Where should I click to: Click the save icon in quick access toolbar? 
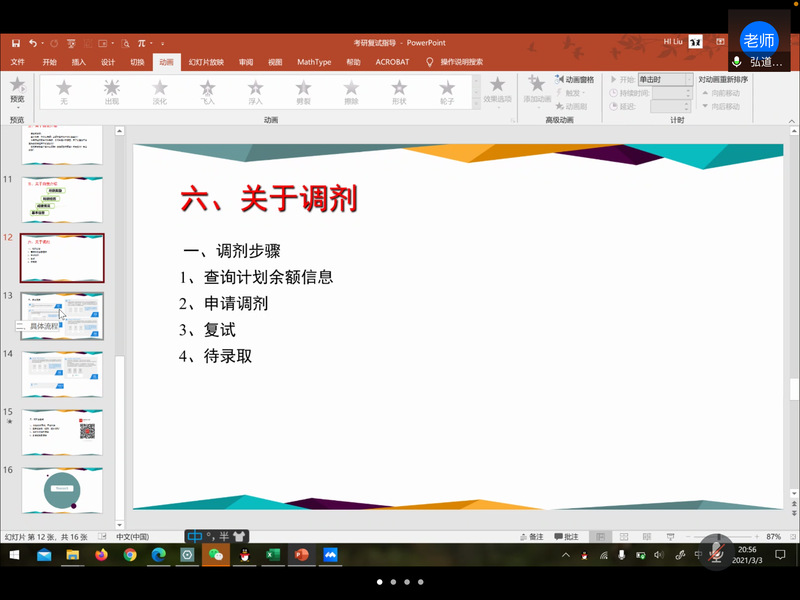pyautogui.click(x=16, y=43)
